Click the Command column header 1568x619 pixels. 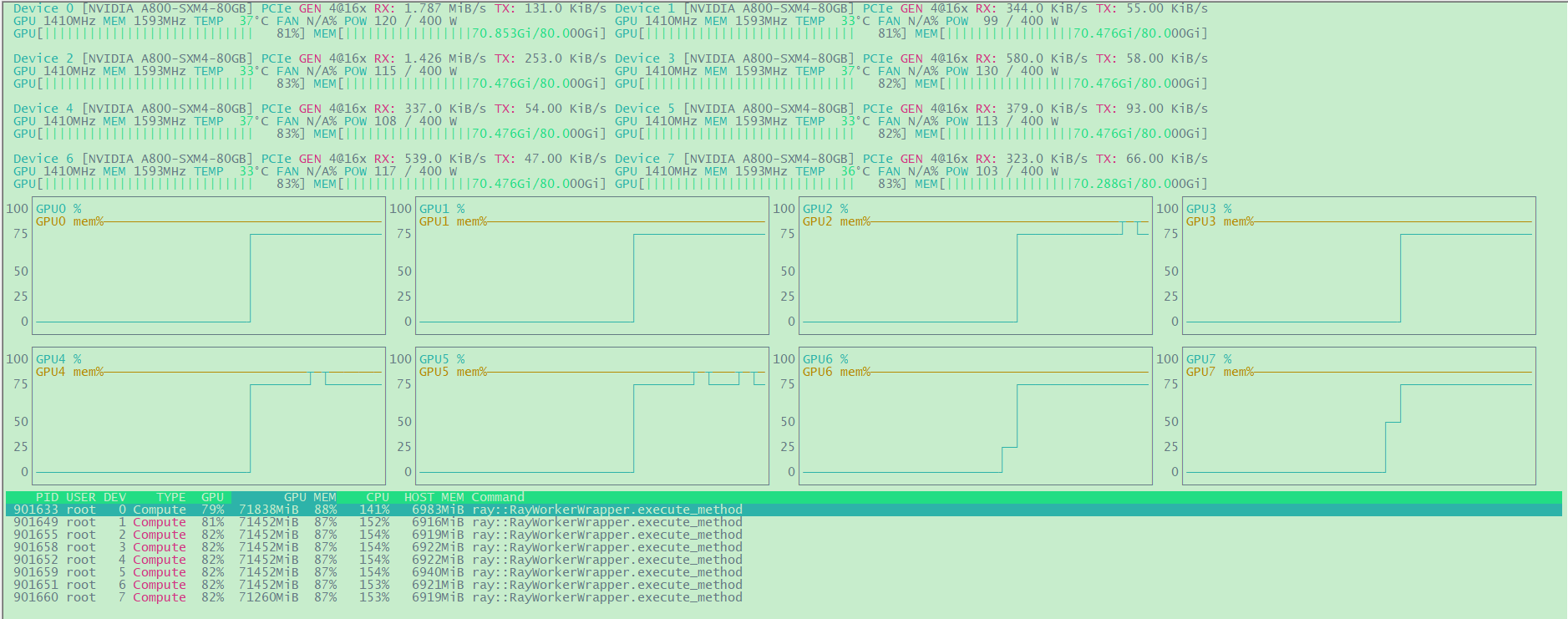[x=498, y=497]
